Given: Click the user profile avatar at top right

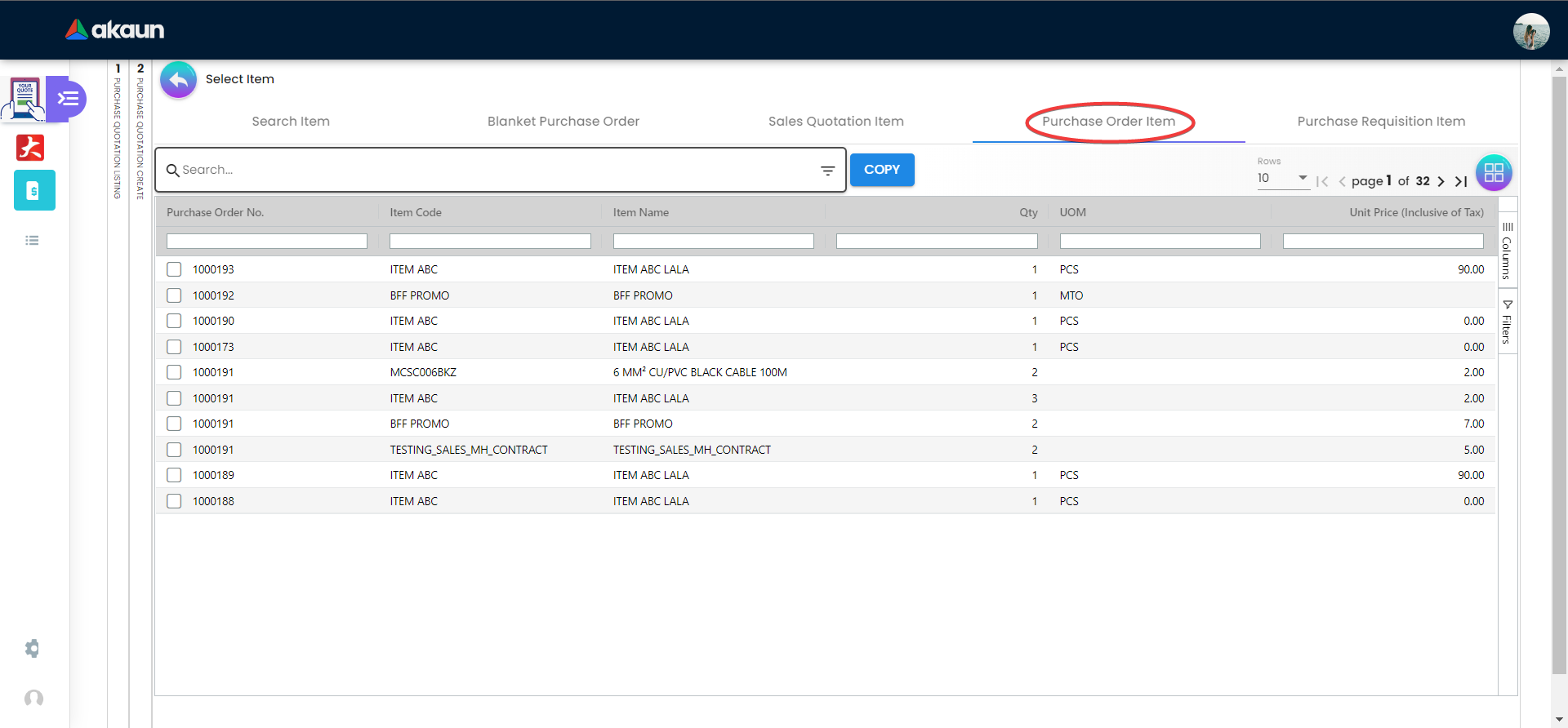Looking at the screenshot, I should pos(1530,31).
